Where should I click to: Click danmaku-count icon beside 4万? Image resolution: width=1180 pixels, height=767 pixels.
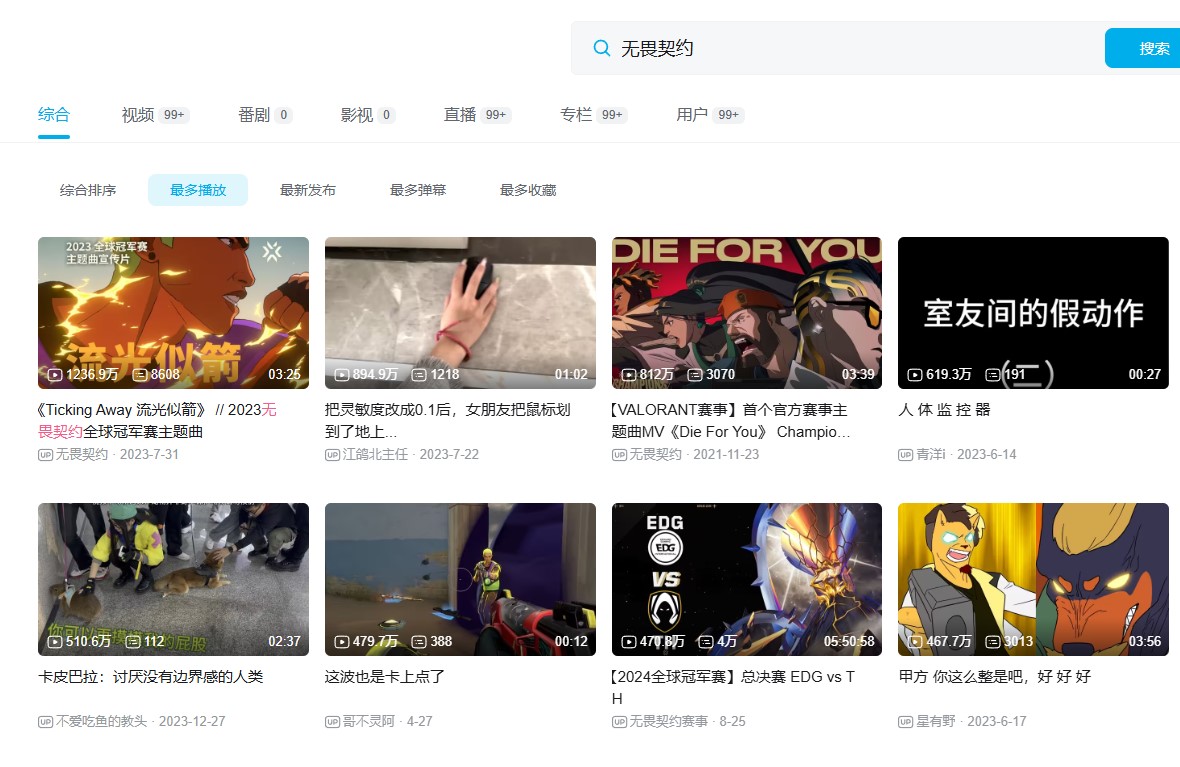[x=705, y=642]
